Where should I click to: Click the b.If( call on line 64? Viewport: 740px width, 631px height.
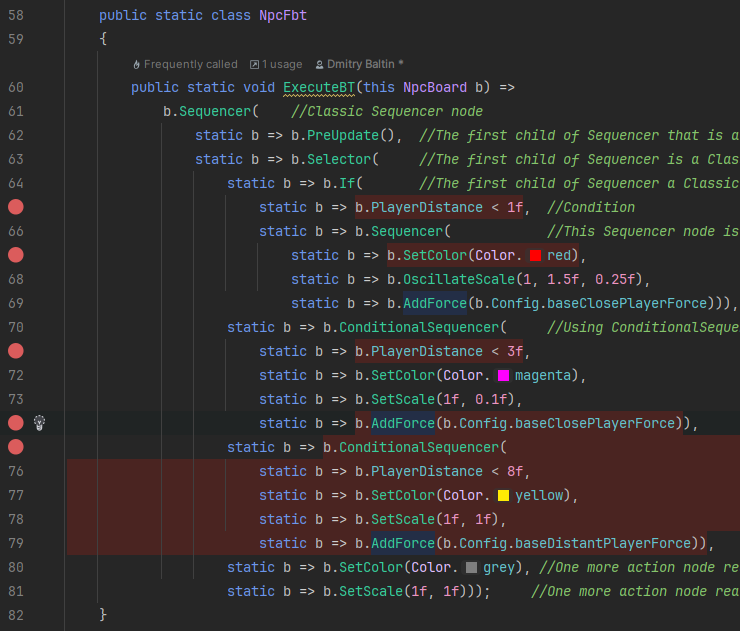point(343,183)
